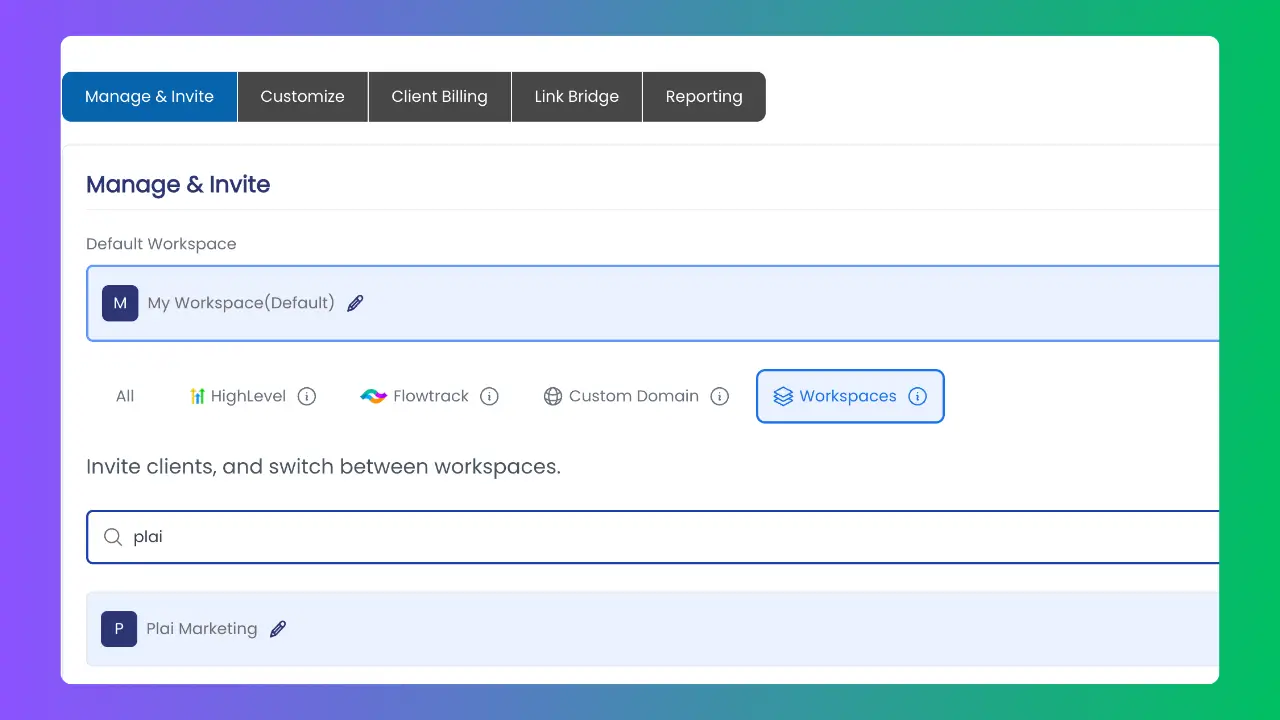Click the 'Invite clients, and switch between workspaces.' text
1280x720 pixels.
pos(323,467)
